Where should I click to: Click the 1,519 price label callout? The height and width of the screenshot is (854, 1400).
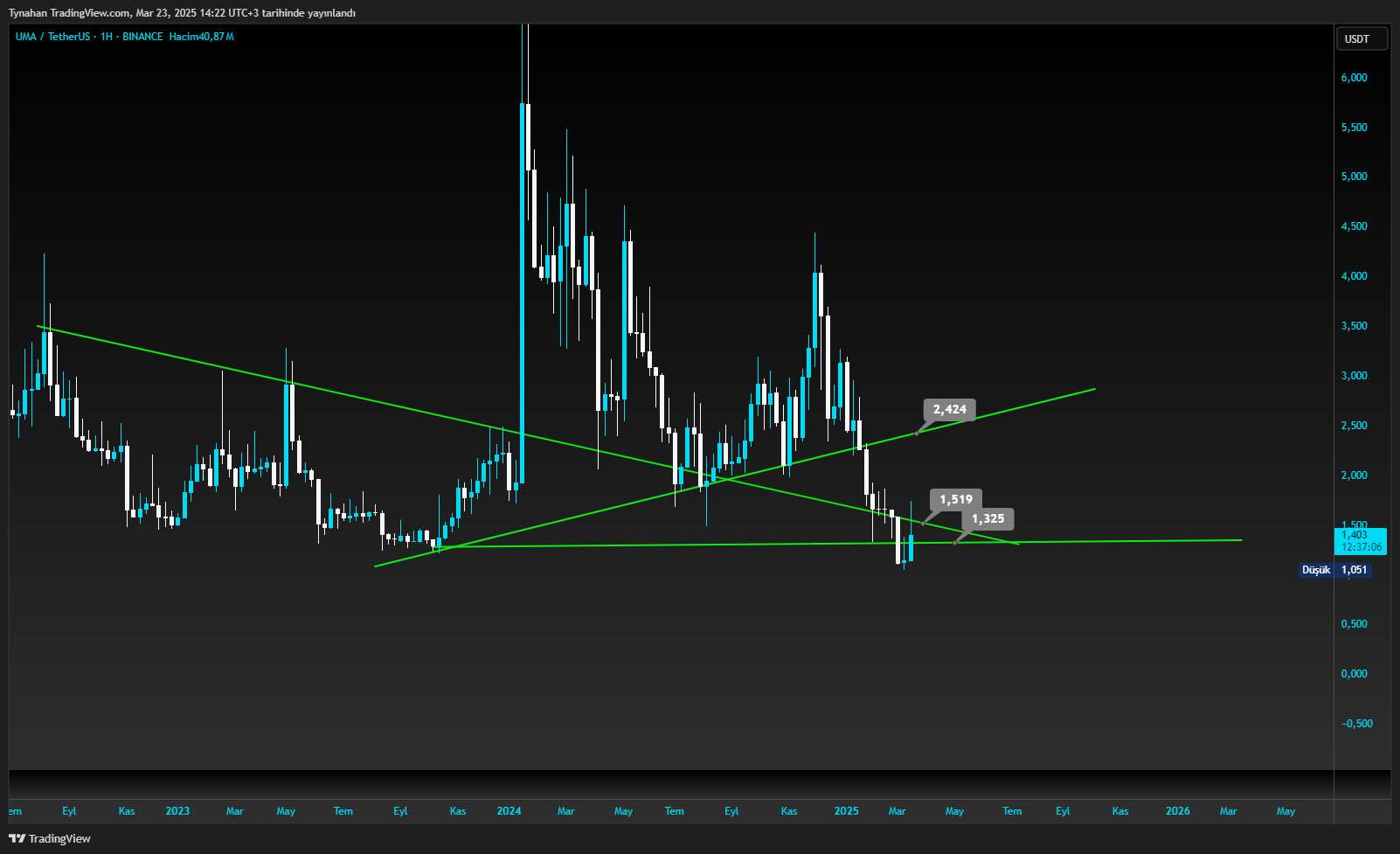click(956, 500)
